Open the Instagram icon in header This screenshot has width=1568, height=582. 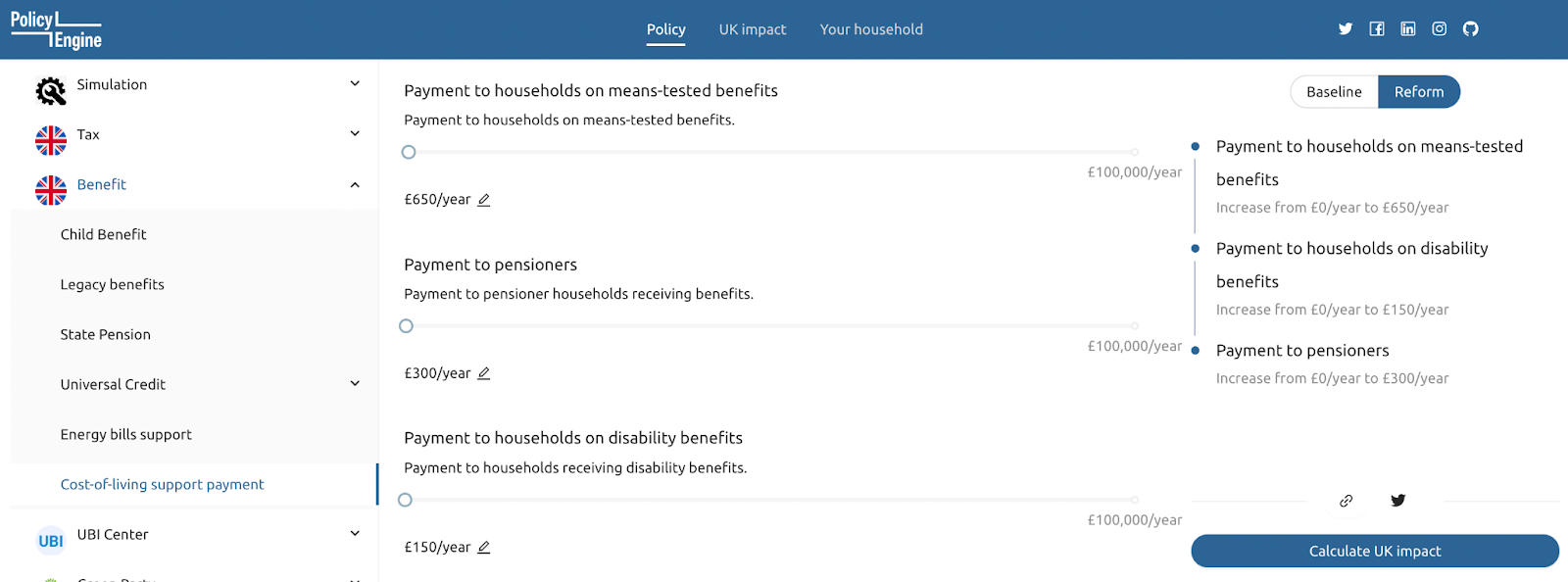1440,29
